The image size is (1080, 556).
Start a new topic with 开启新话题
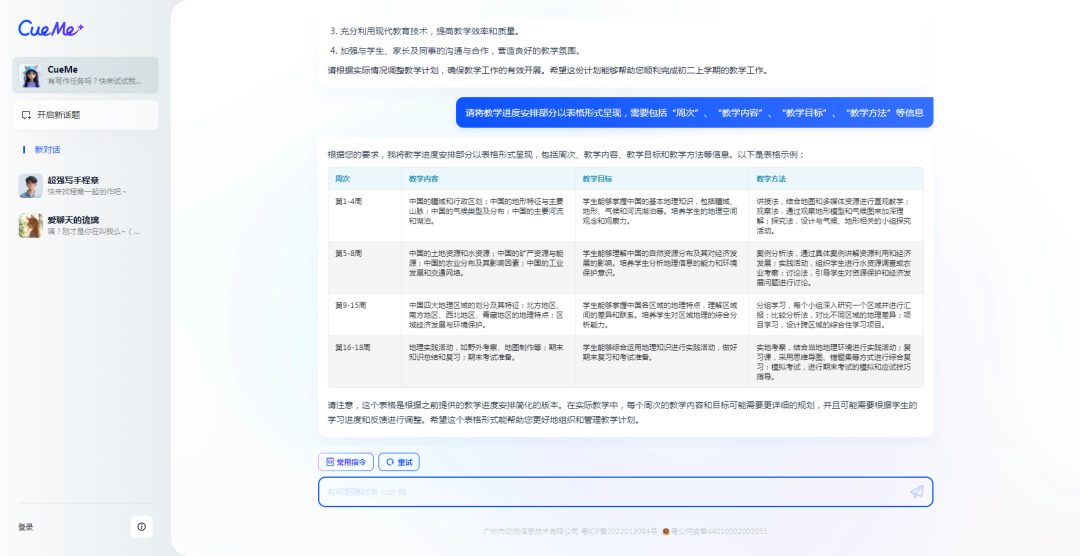pos(85,115)
